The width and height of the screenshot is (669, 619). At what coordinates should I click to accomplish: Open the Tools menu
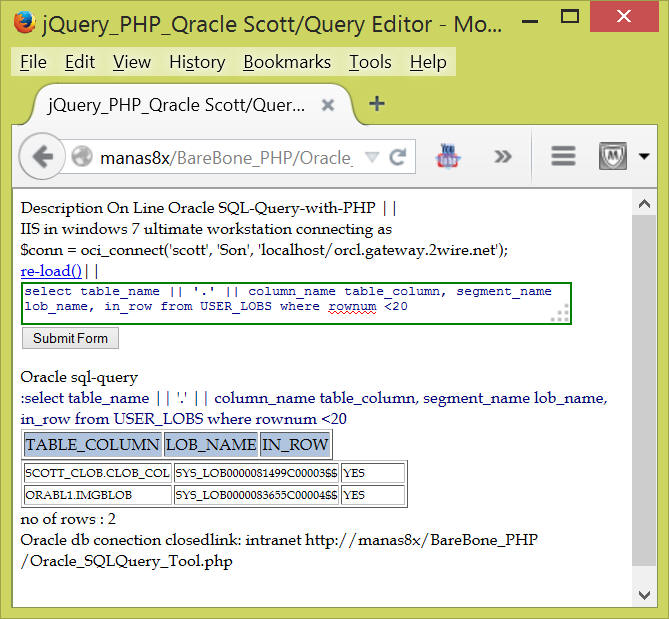pyautogui.click(x=370, y=62)
